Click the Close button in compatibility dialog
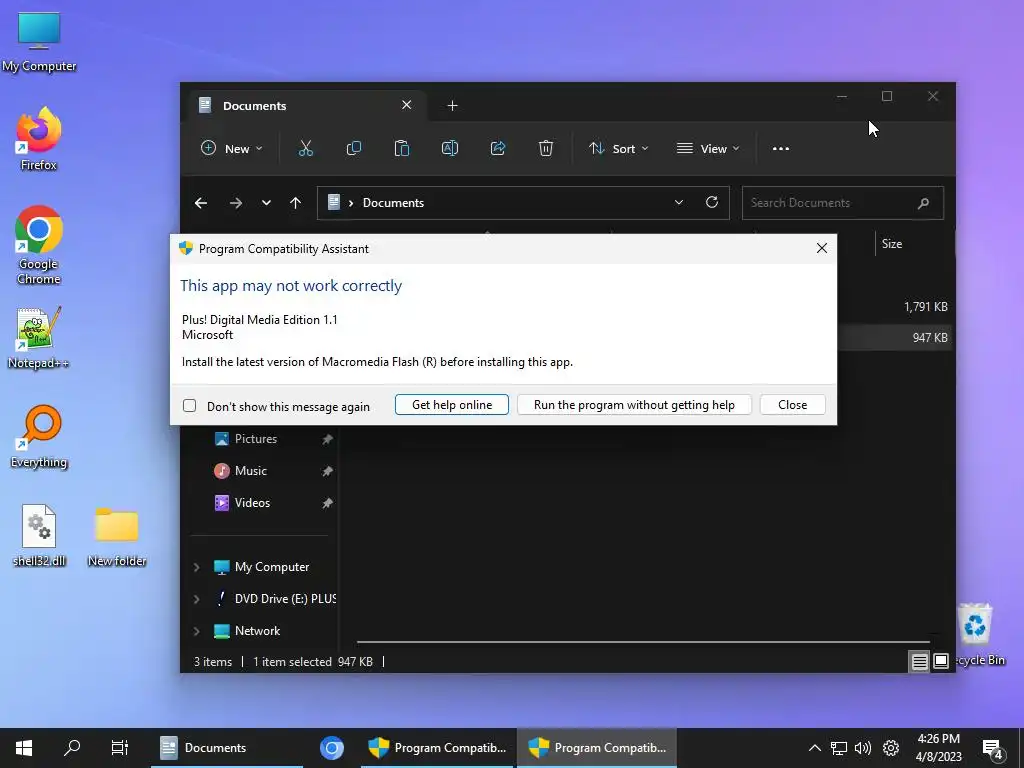 tap(792, 405)
